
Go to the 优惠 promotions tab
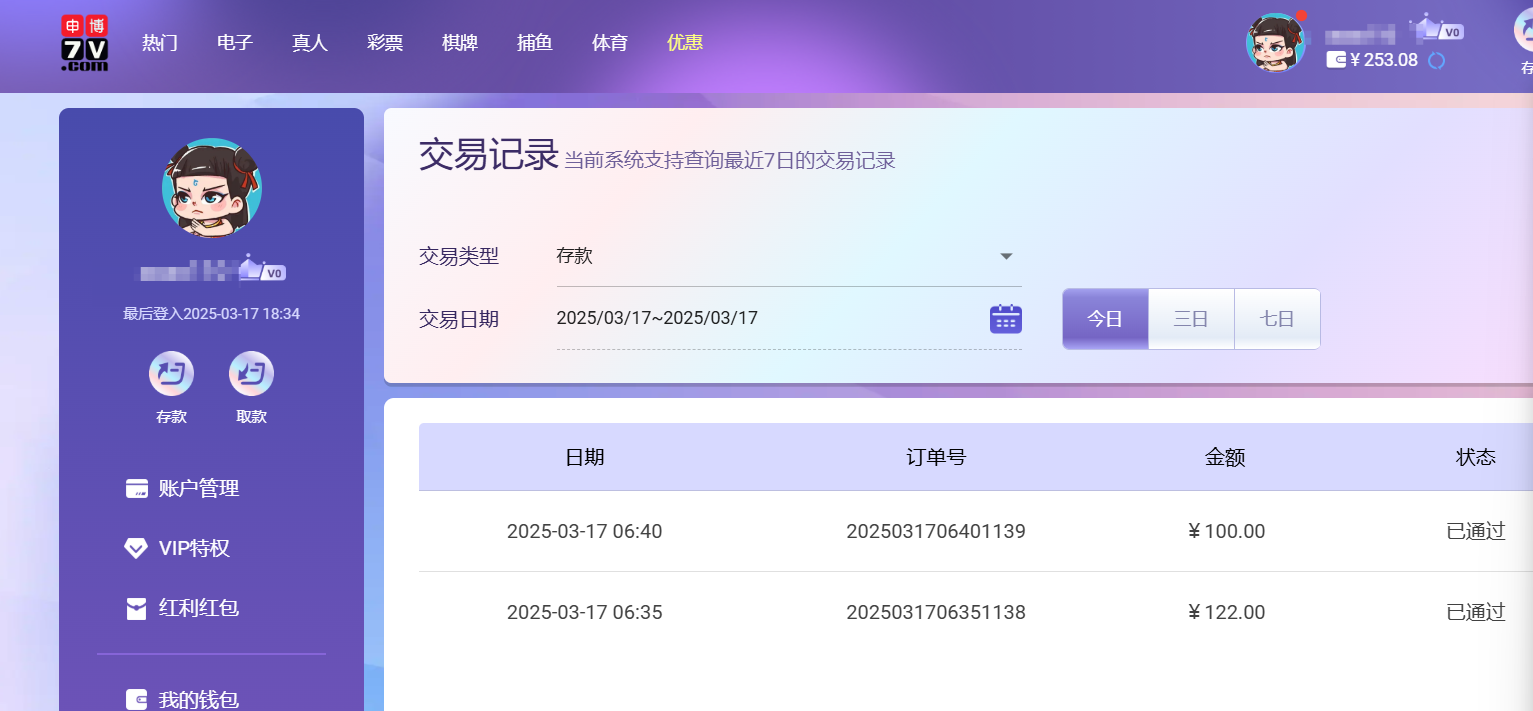click(685, 43)
